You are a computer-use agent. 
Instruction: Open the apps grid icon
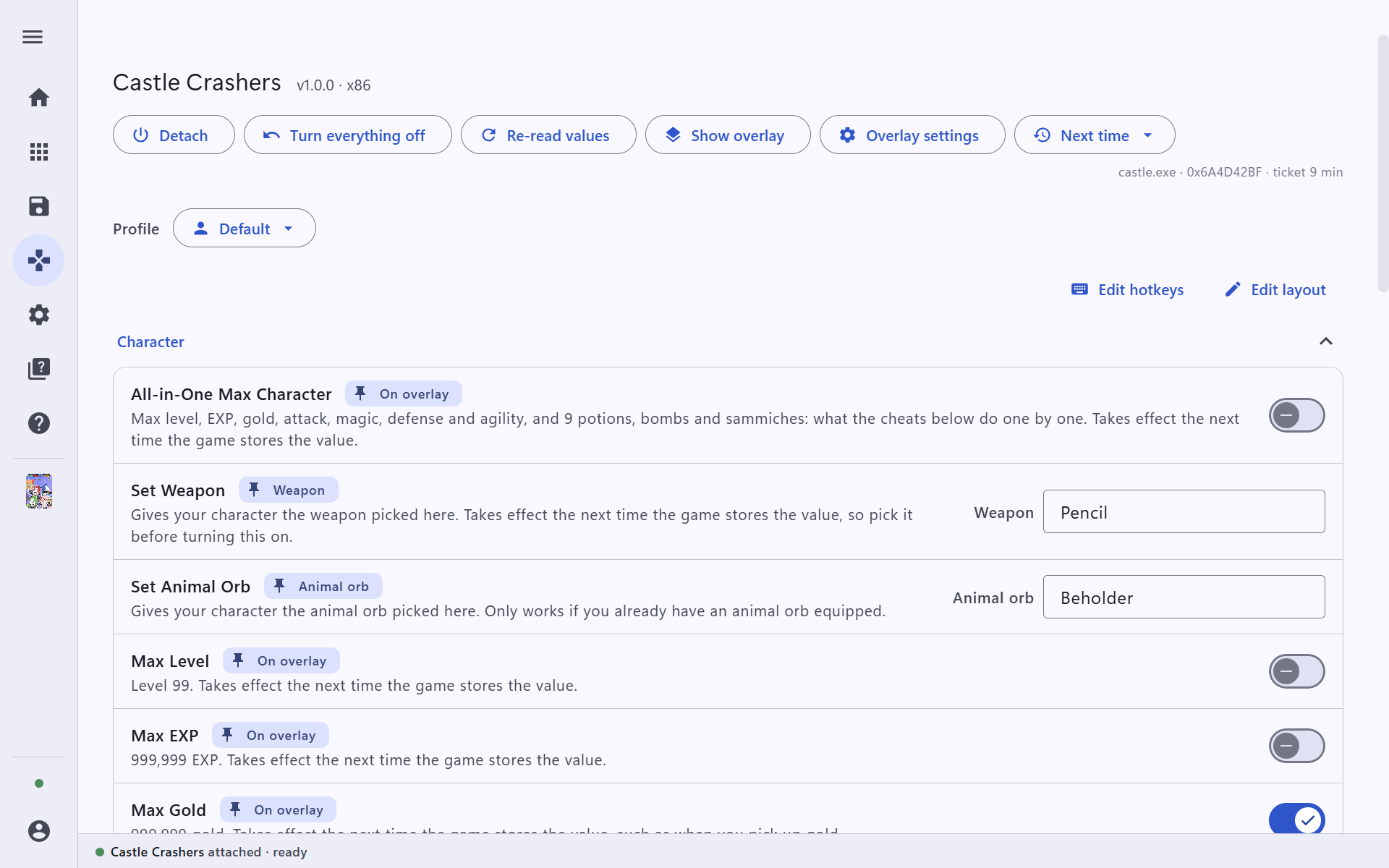39,152
